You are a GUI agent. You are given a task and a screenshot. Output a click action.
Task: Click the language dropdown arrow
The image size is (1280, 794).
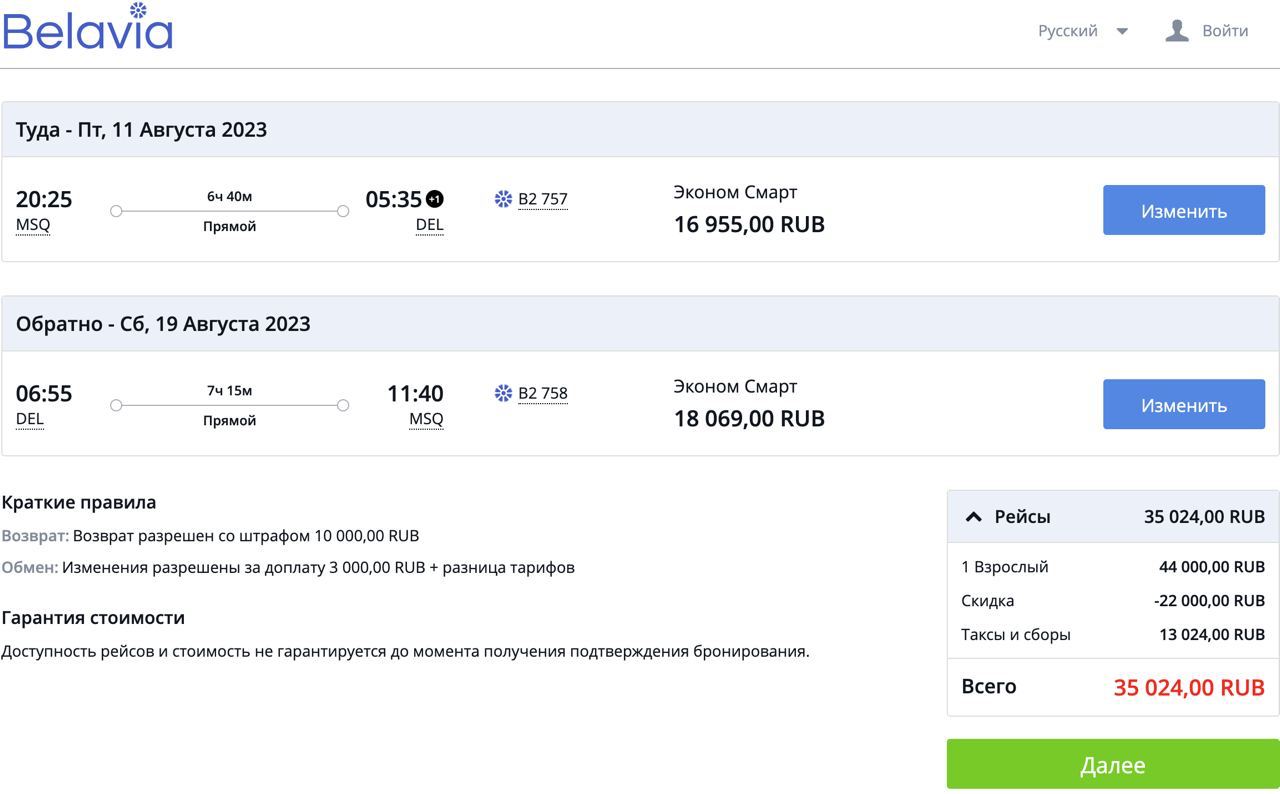[x=1122, y=31]
